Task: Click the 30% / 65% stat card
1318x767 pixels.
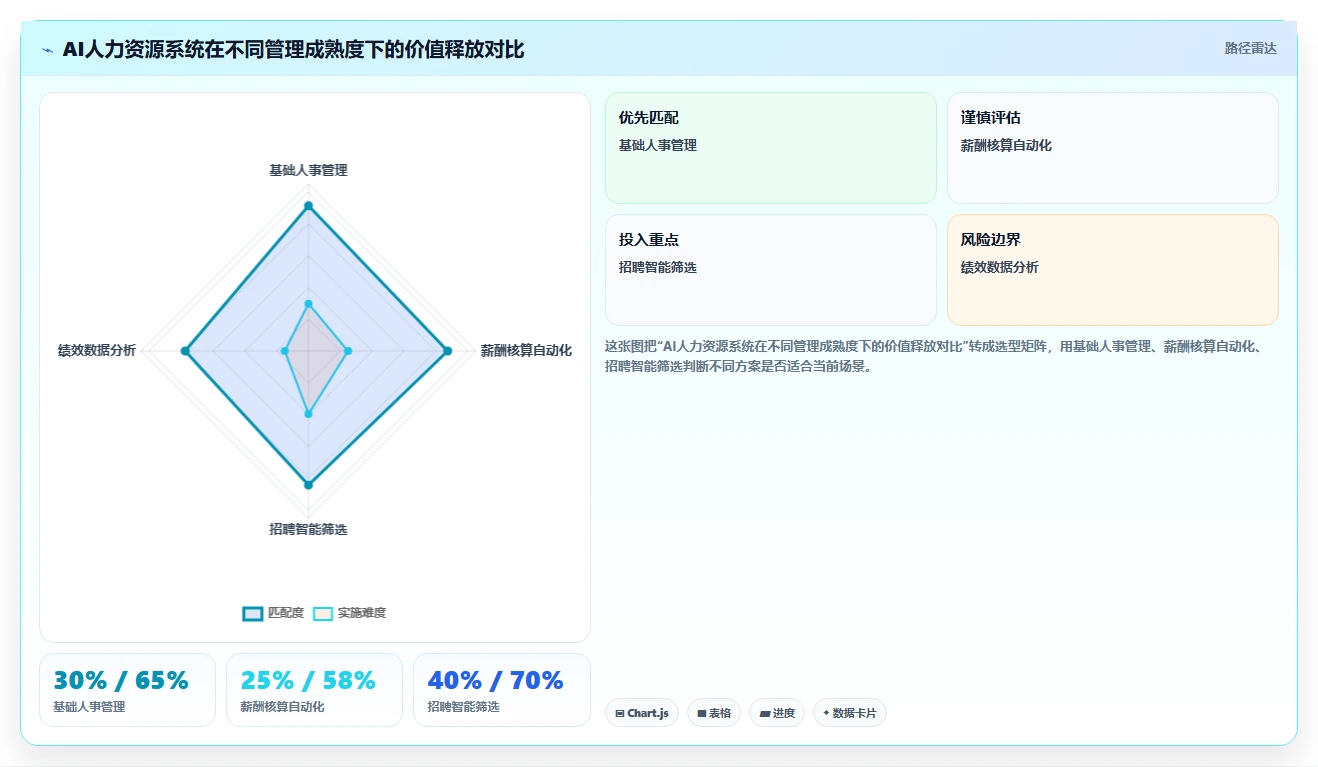Action: 127,690
